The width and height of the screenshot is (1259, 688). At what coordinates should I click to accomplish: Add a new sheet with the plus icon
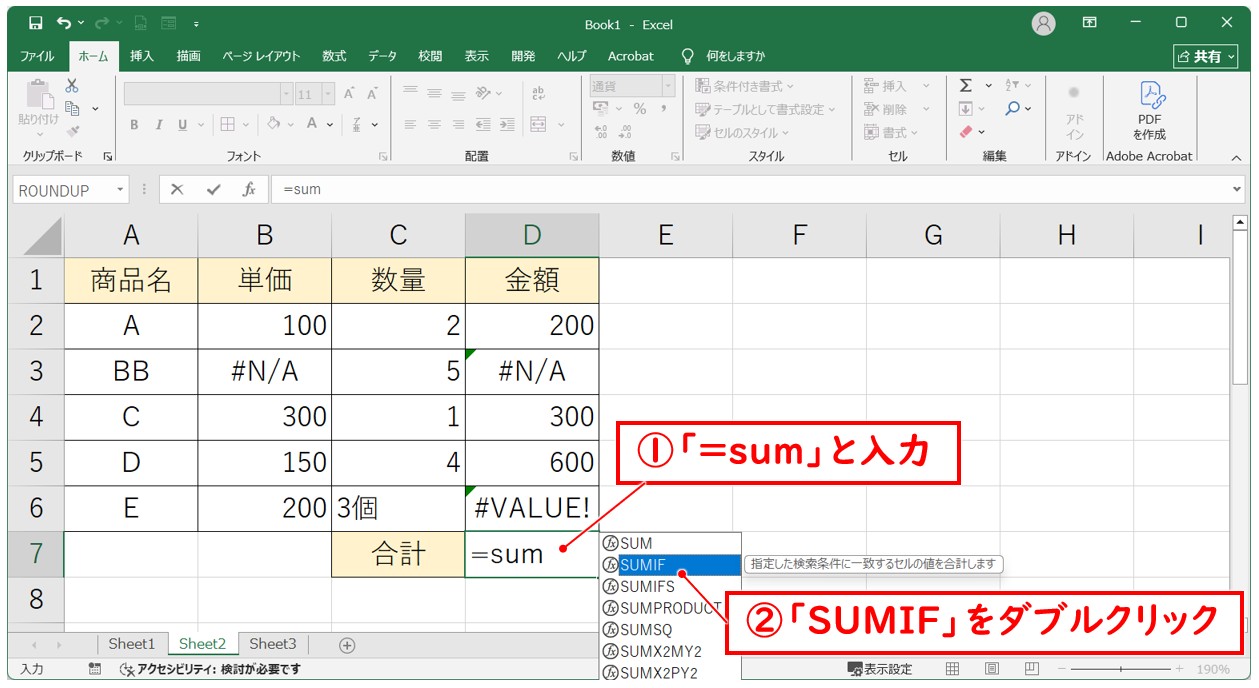point(347,645)
